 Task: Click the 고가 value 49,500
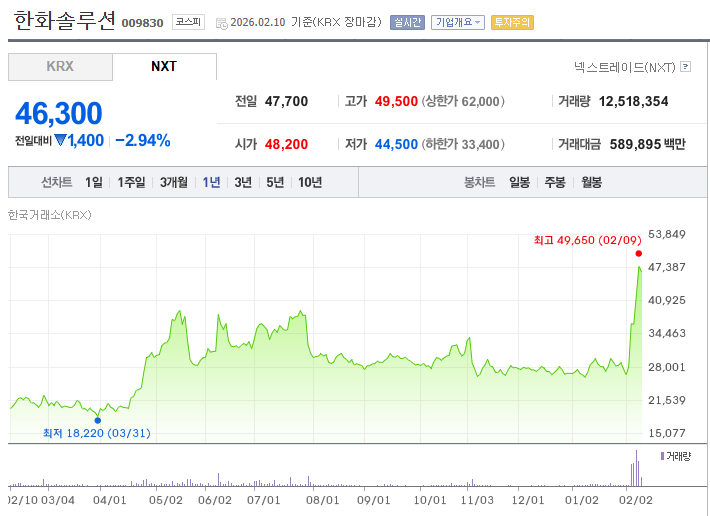point(396,101)
